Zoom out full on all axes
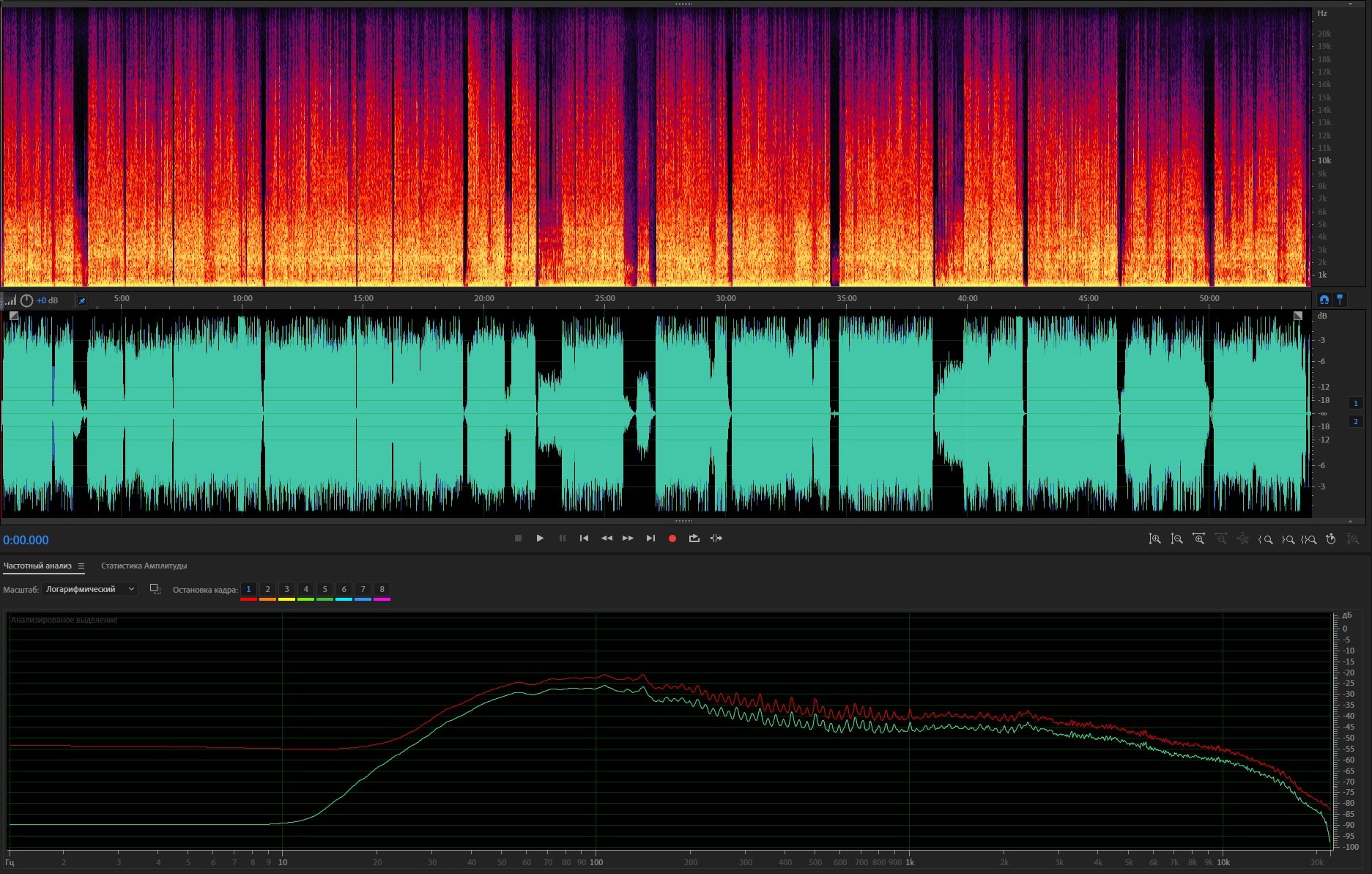 1243,539
